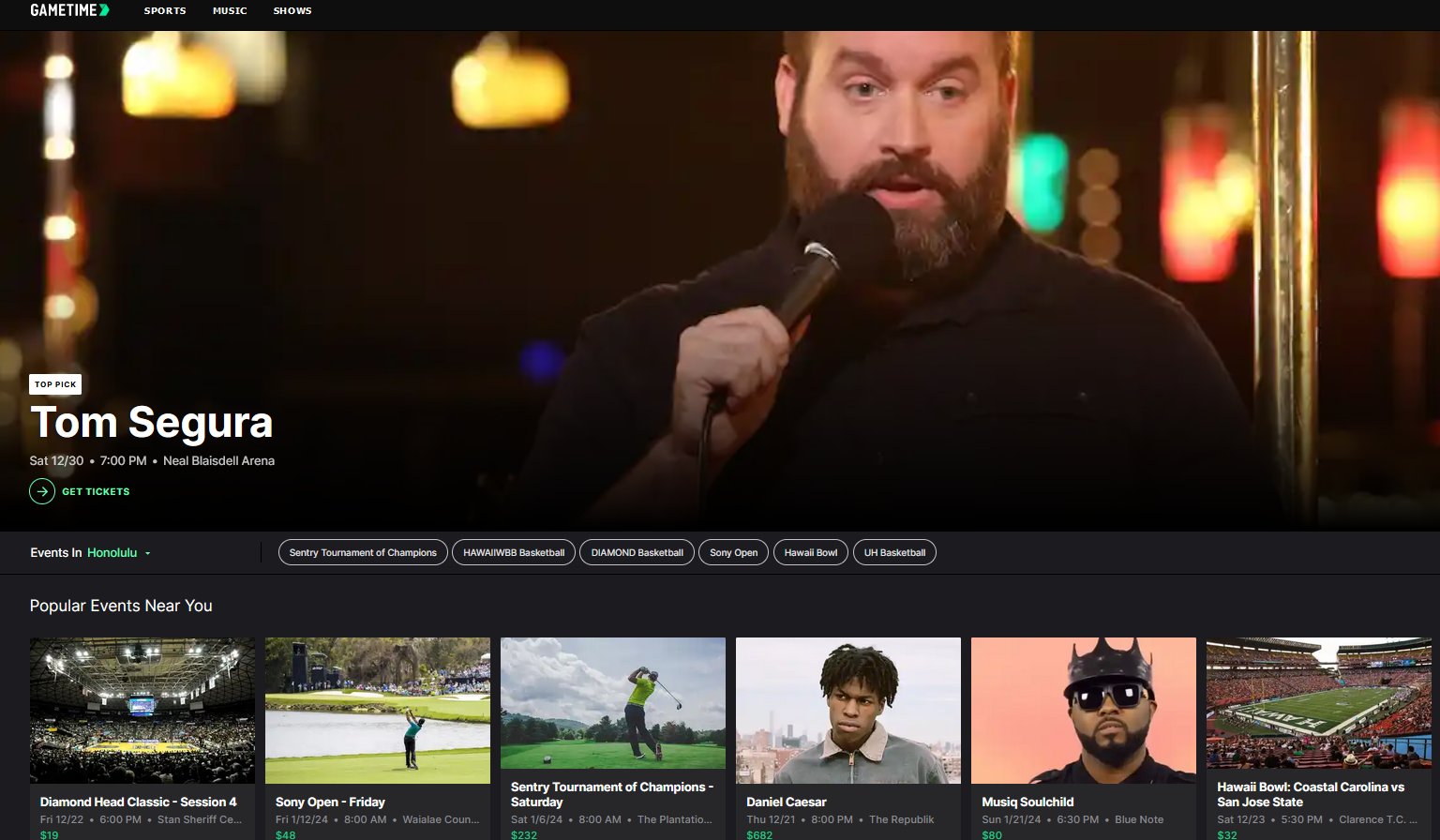Expand the Honolulu location dropdown
Screen dimensions: 1440x840
[118, 553]
